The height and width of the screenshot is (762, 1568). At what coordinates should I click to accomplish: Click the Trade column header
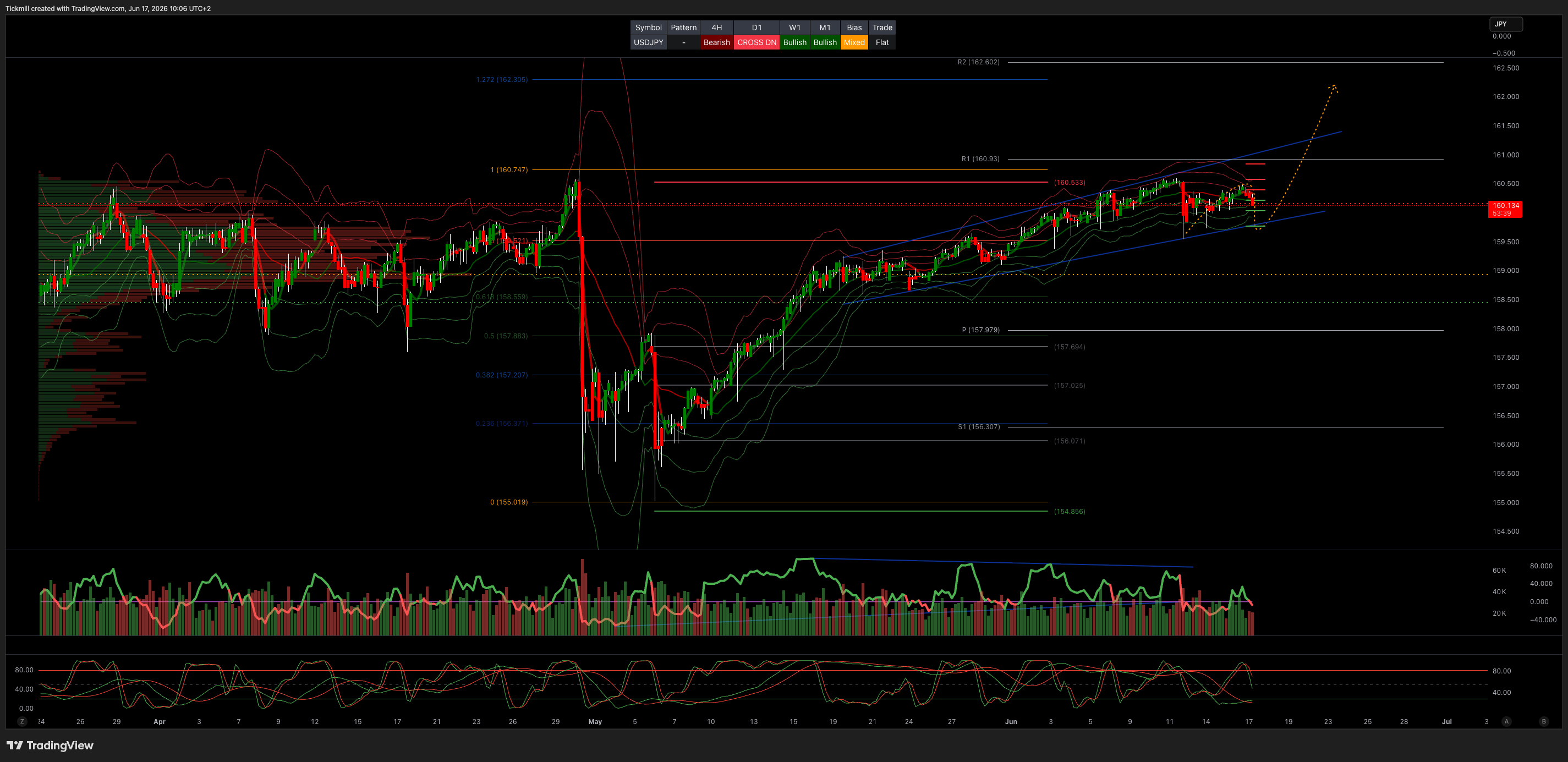pyautogui.click(x=882, y=28)
